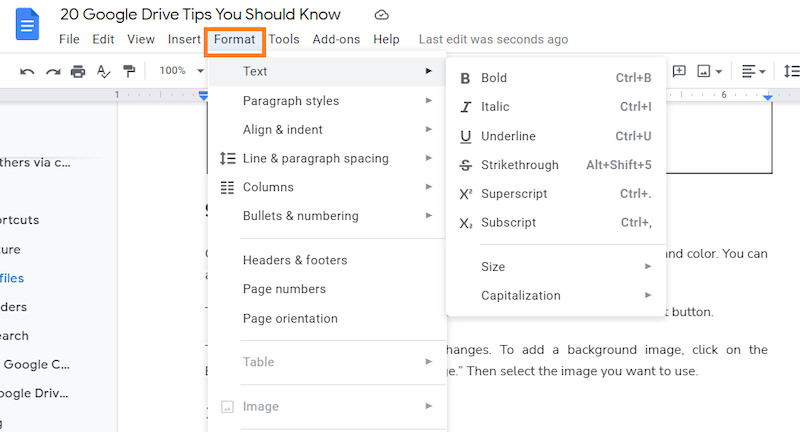The image size is (800, 432).
Task: Expand Align & indent submenu
Action: point(327,130)
